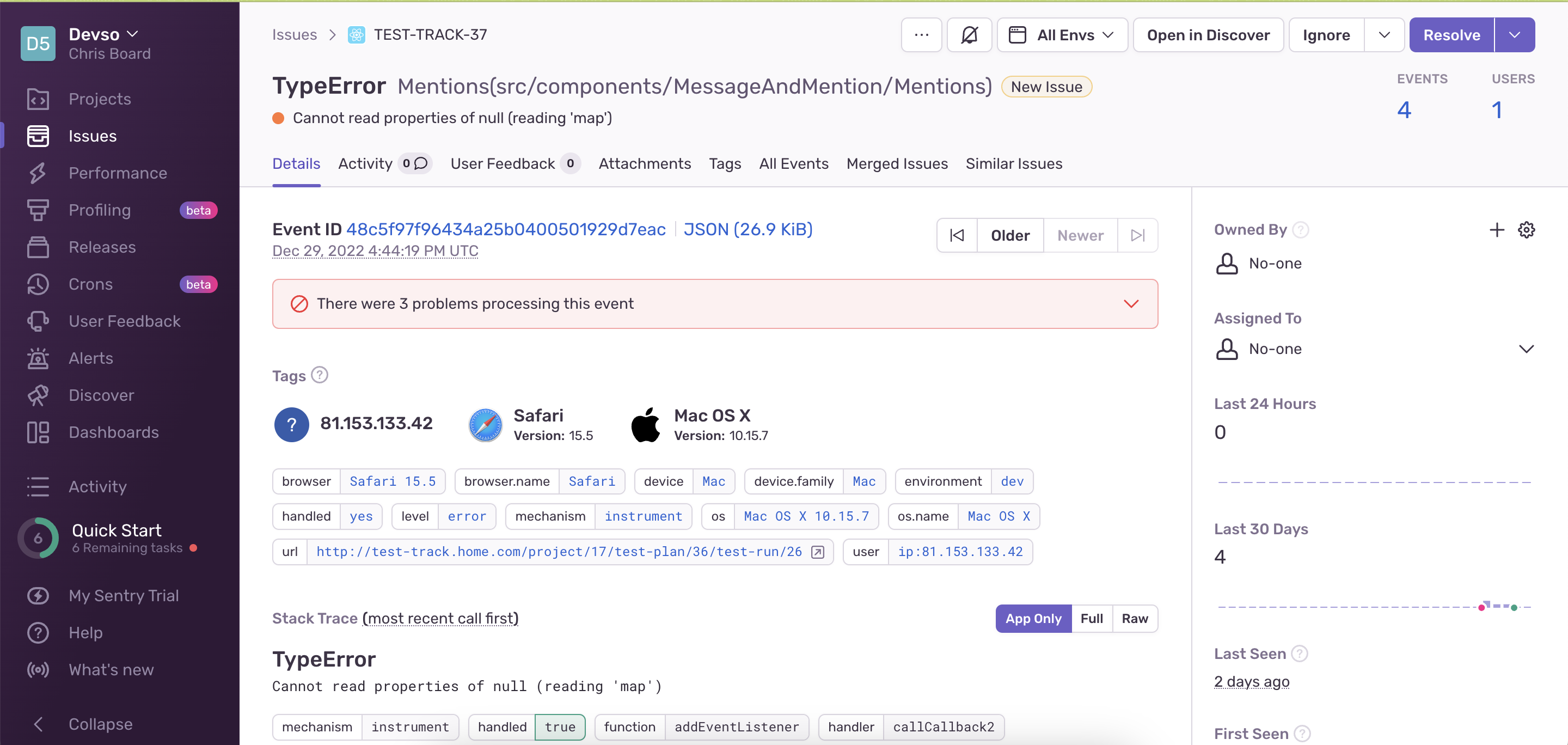The width and height of the screenshot is (1568, 745).
Task: Click the mute notifications bell icon
Action: (x=969, y=35)
